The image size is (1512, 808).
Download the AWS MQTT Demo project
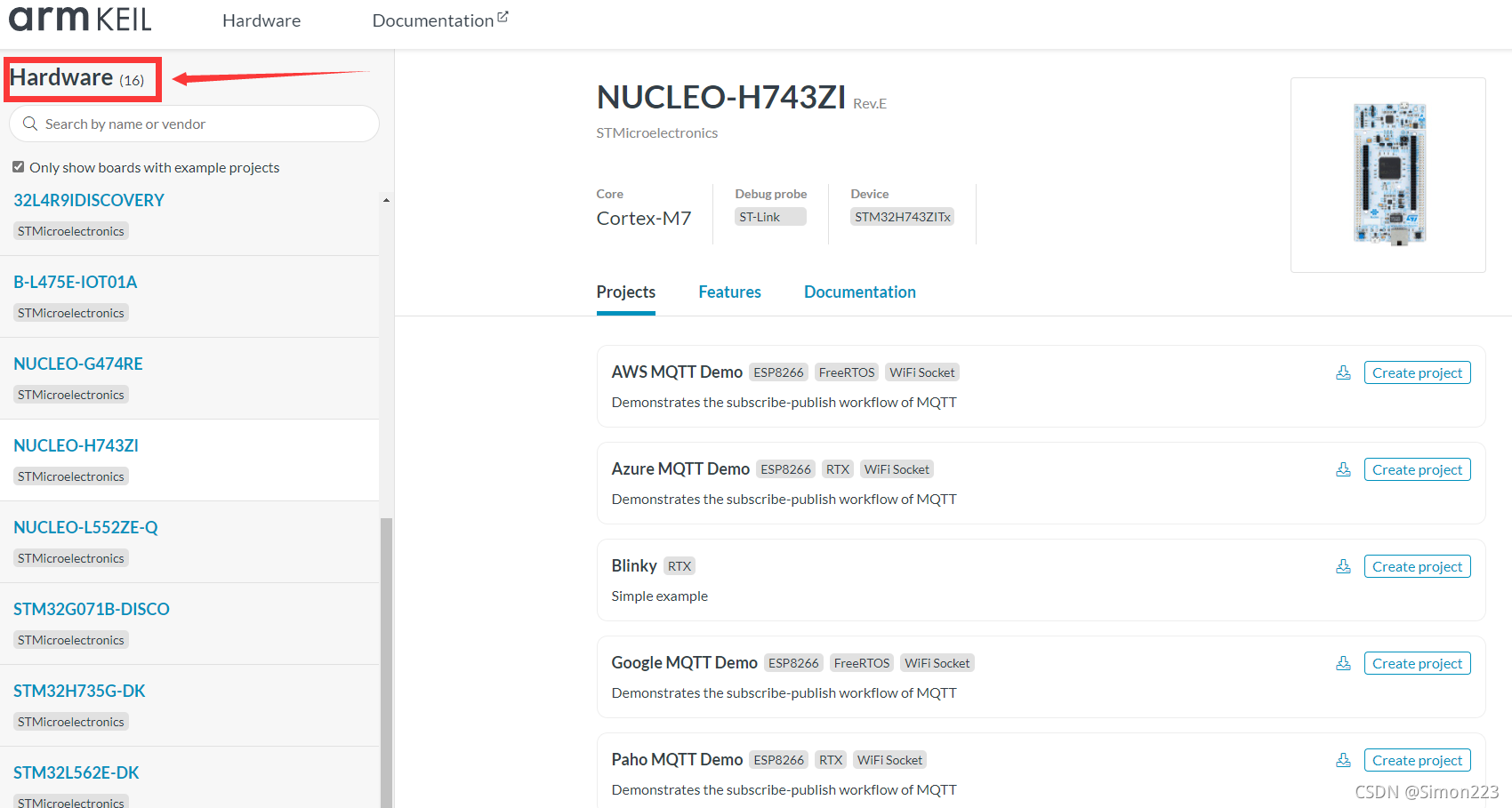point(1343,372)
